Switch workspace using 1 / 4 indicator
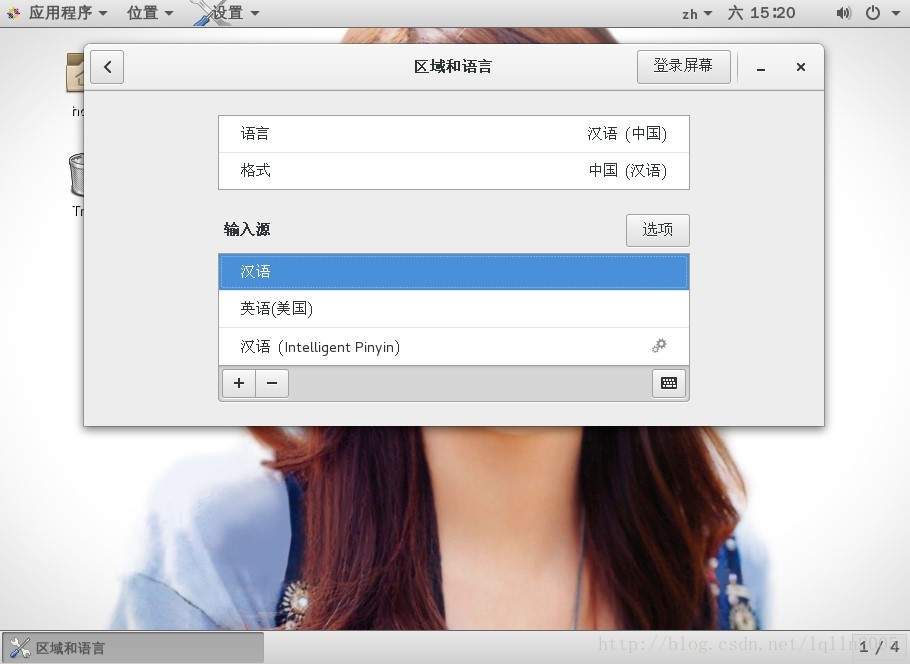Viewport: 910px width, 664px height. tap(880, 647)
